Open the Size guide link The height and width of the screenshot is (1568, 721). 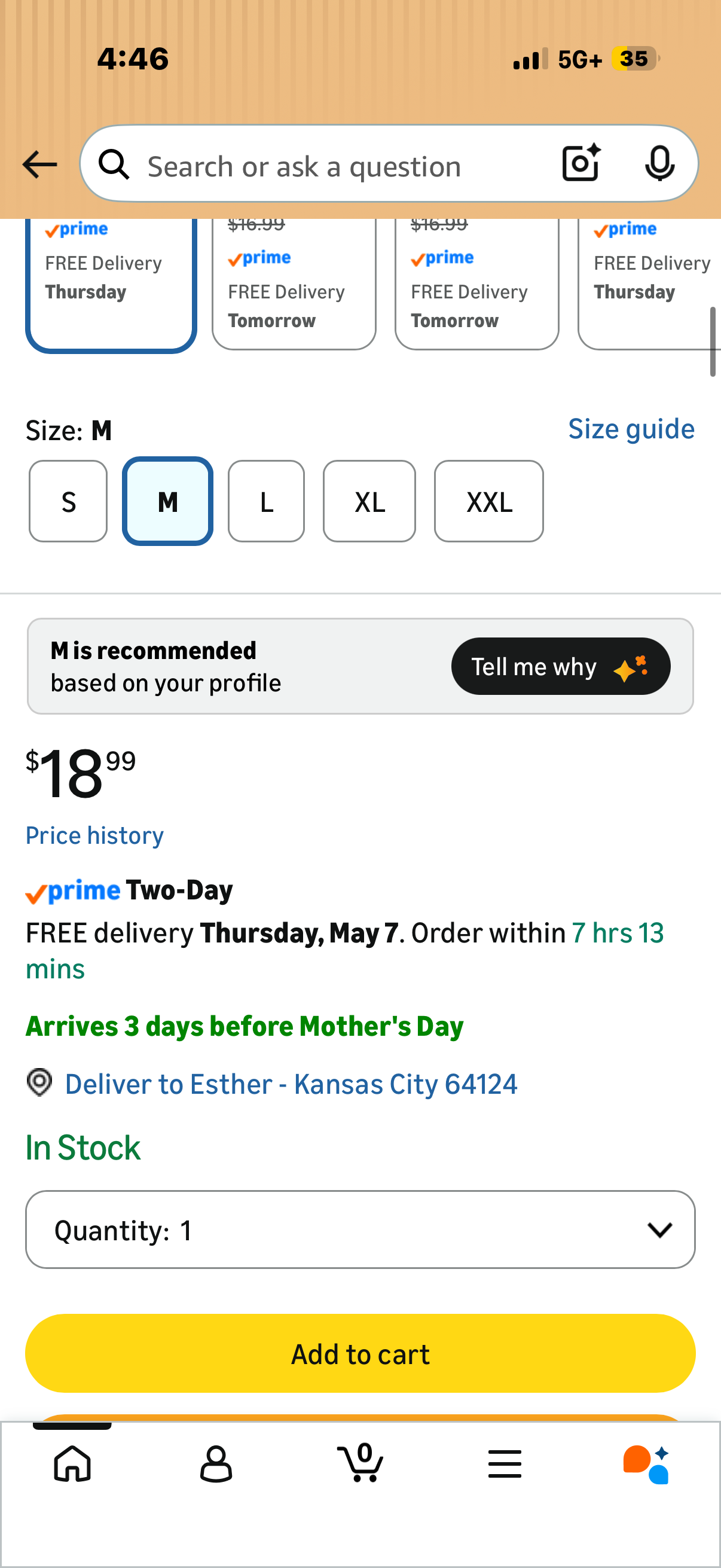[x=631, y=429]
